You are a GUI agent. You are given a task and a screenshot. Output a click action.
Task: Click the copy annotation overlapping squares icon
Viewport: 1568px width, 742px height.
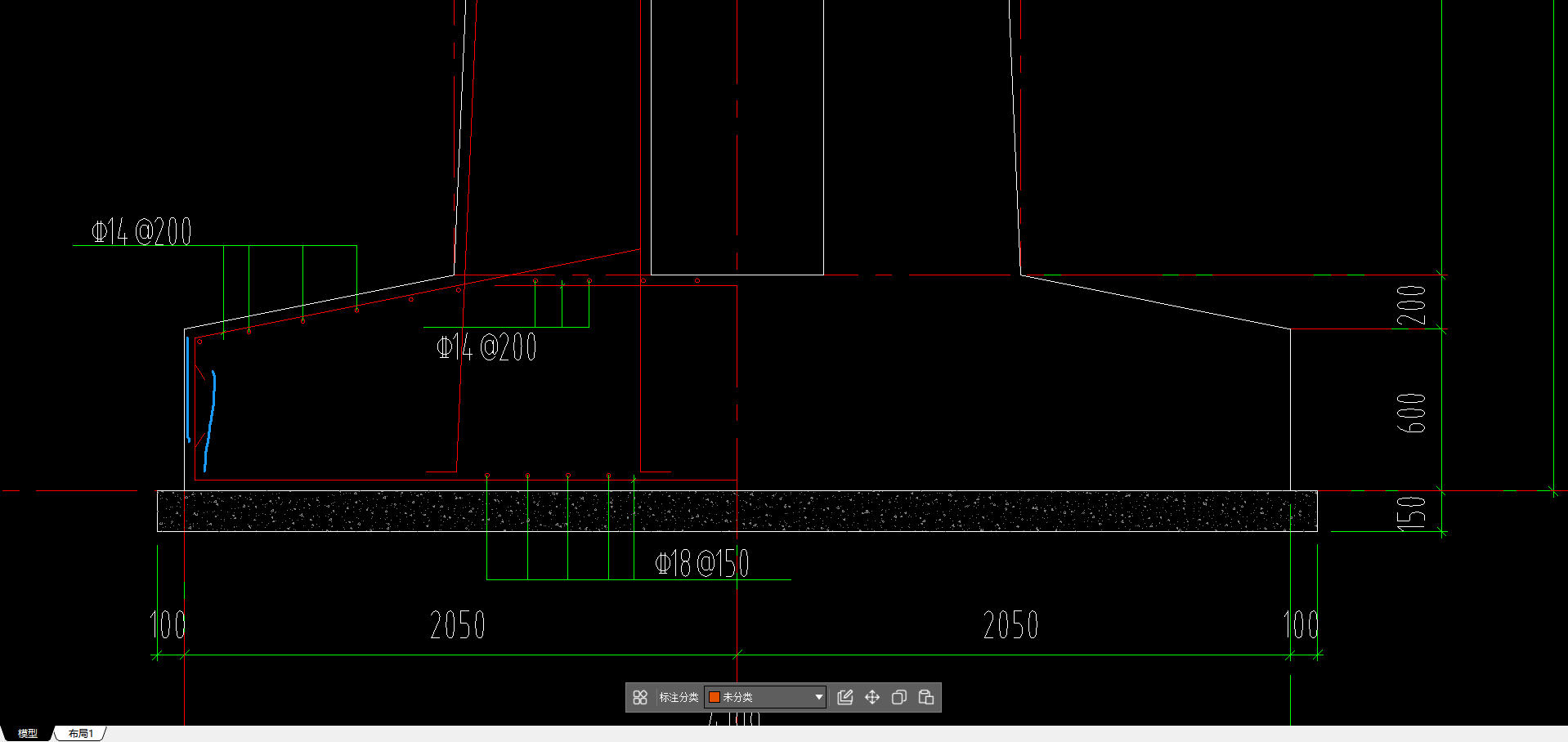pyautogui.click(x=899, y=697)
